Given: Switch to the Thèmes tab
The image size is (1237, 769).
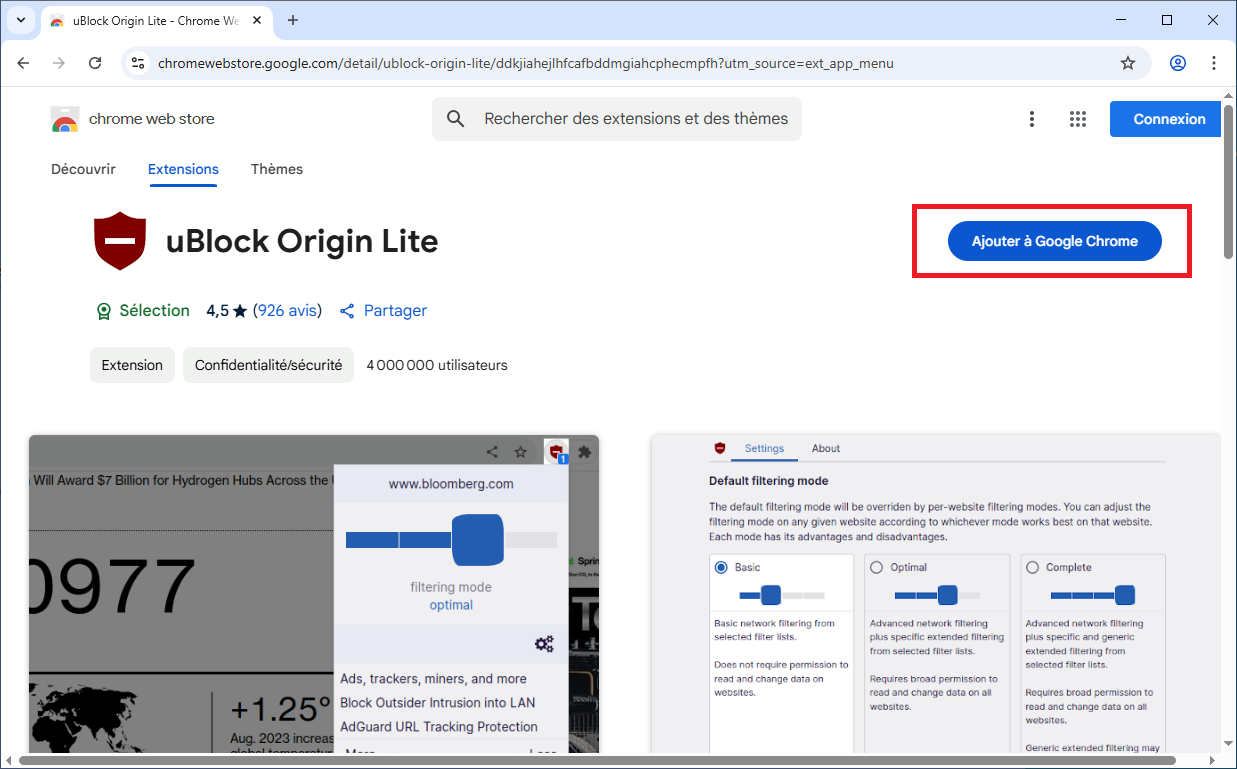Looking at the screenshot, I should point(276,169).
